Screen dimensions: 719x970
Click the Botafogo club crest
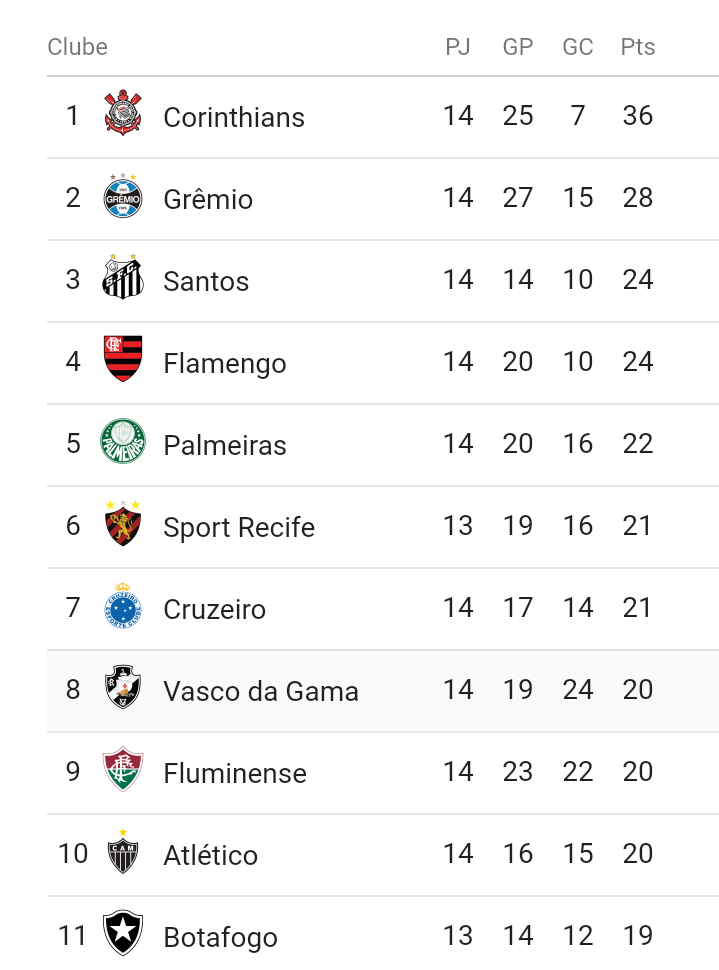click(123, 933)
